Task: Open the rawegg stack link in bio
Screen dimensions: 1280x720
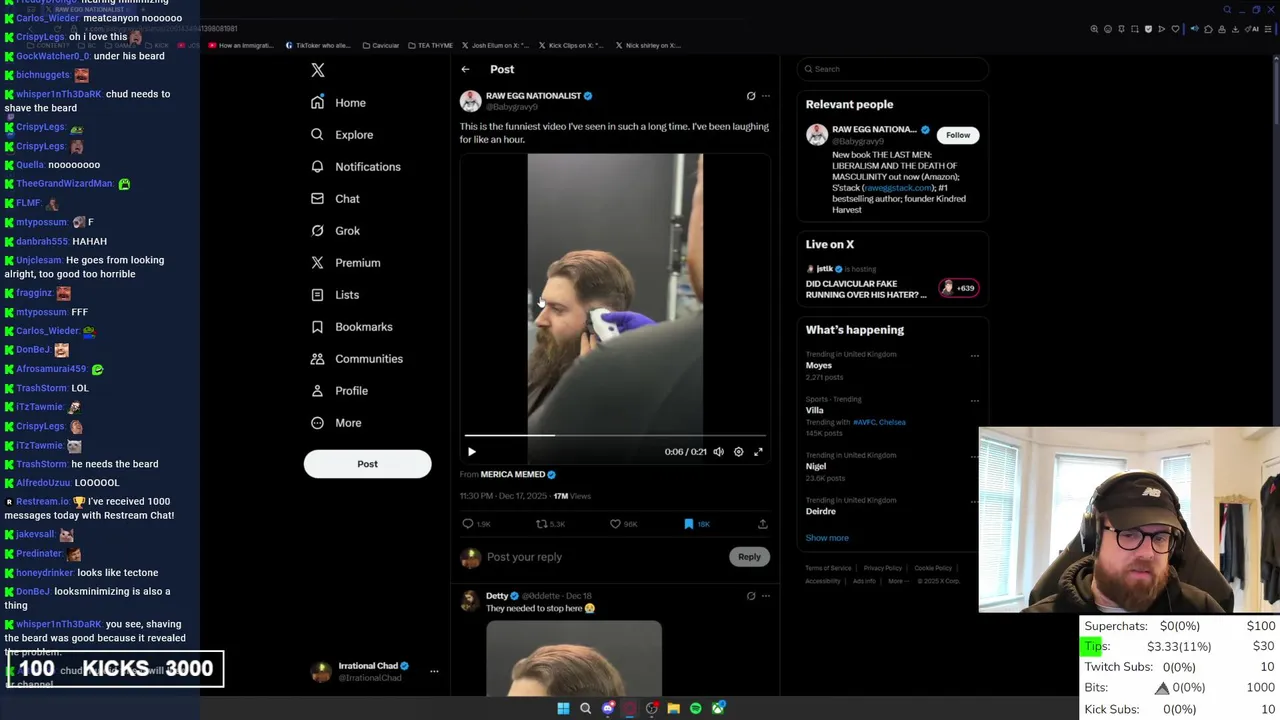Action: point(897,188)
